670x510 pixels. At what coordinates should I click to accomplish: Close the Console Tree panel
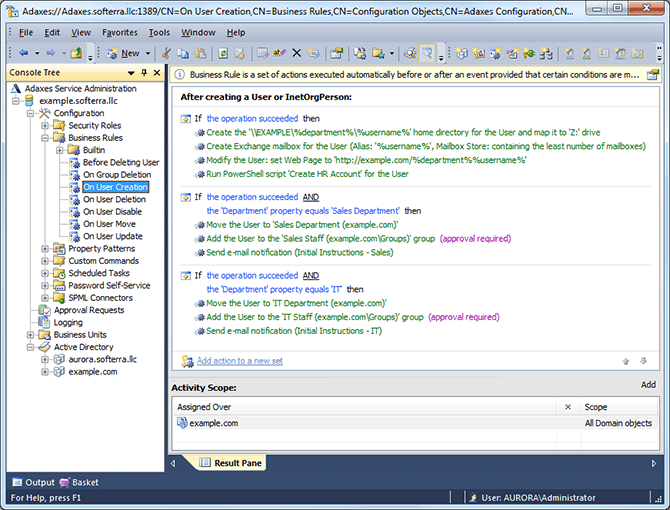157,73
